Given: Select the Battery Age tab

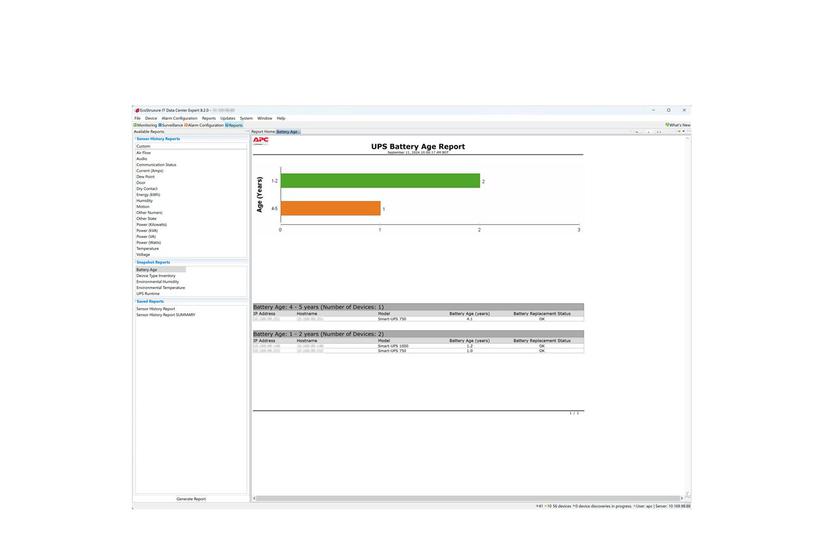Looking at the screenshot, I should [288, 132].
